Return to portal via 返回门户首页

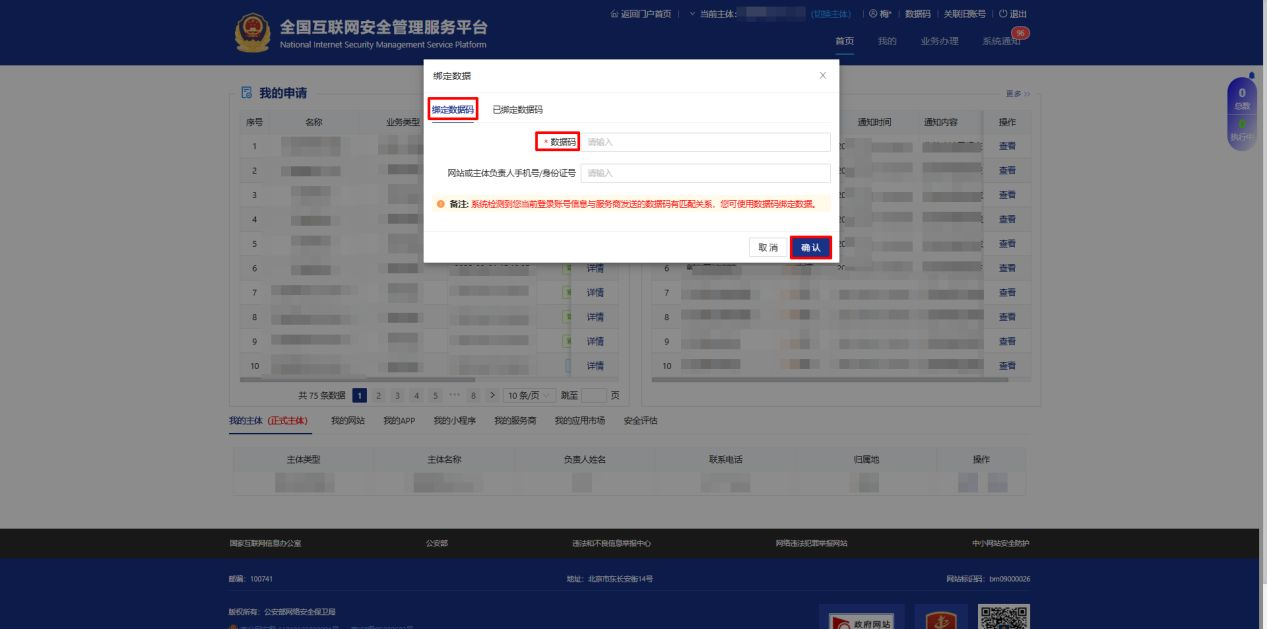[x=640, y=14]
